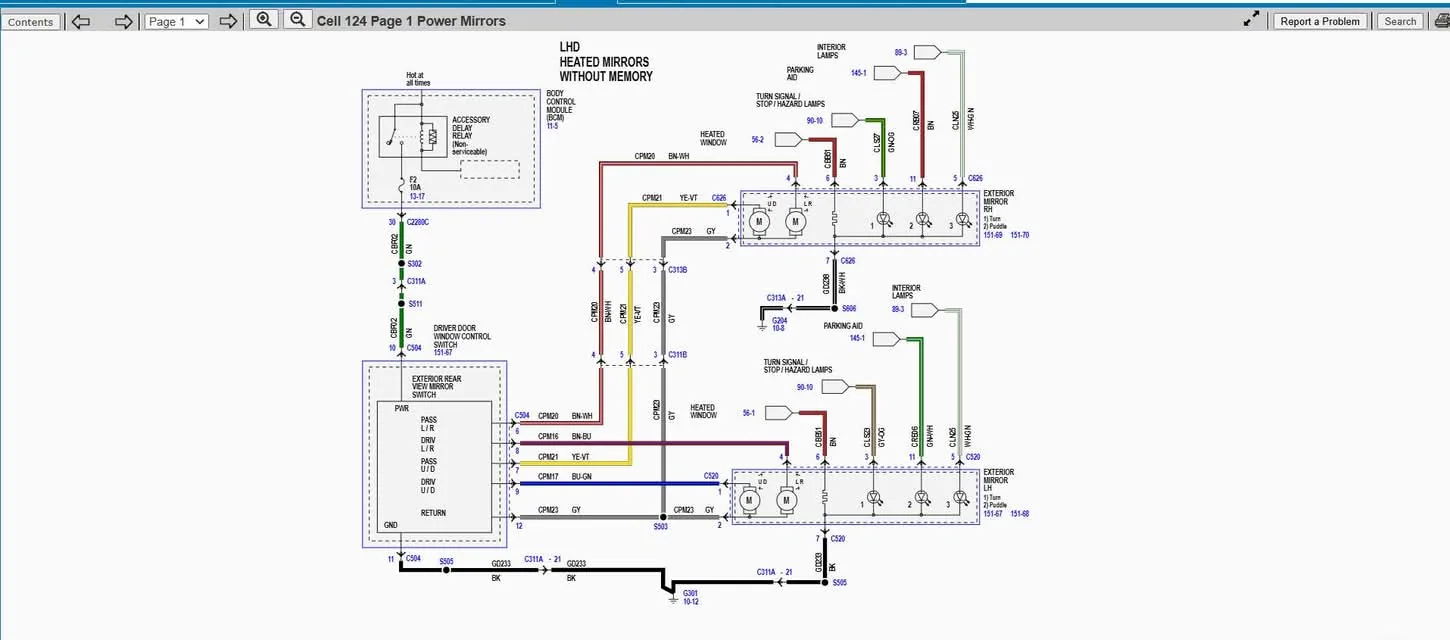Open the 151-70 exterior mirror RH reference

click(x=1020, y=235)
